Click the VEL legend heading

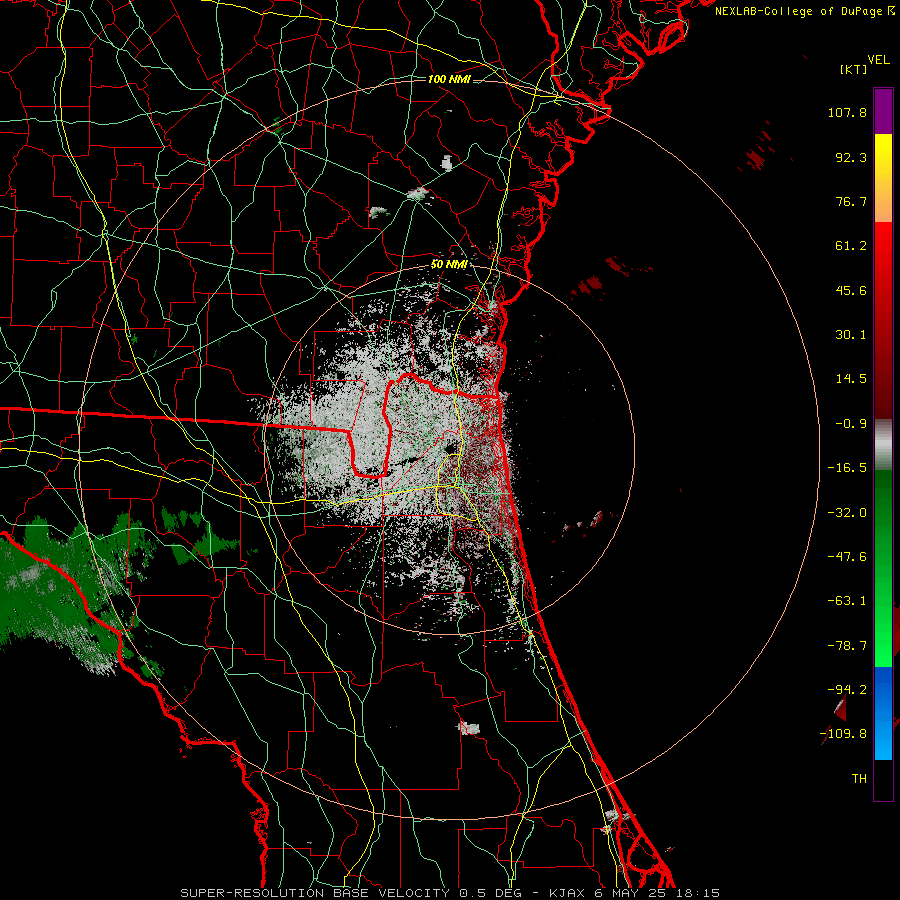click(x=878, y=60)
